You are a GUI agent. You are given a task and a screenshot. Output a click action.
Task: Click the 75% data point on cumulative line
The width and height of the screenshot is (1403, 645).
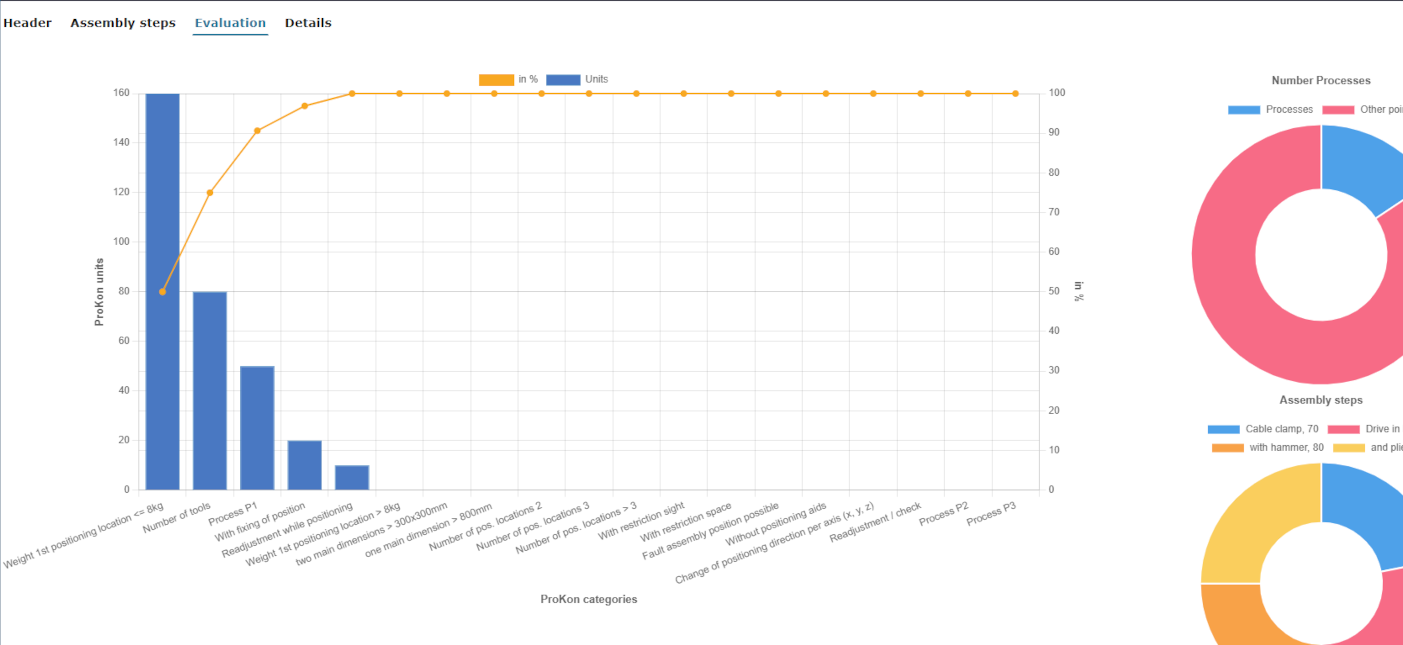(x=210, y=193)
